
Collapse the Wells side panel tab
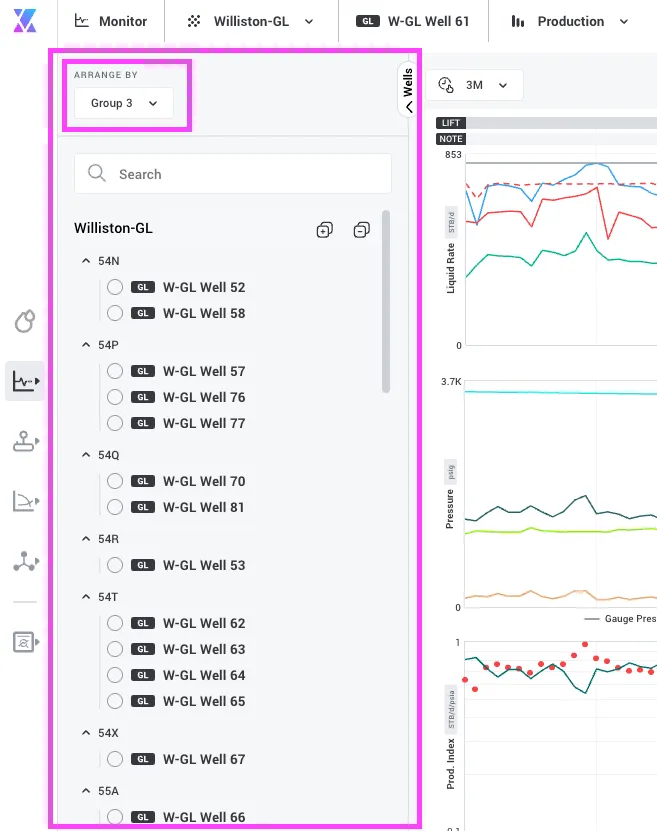(x=407, y=90)
